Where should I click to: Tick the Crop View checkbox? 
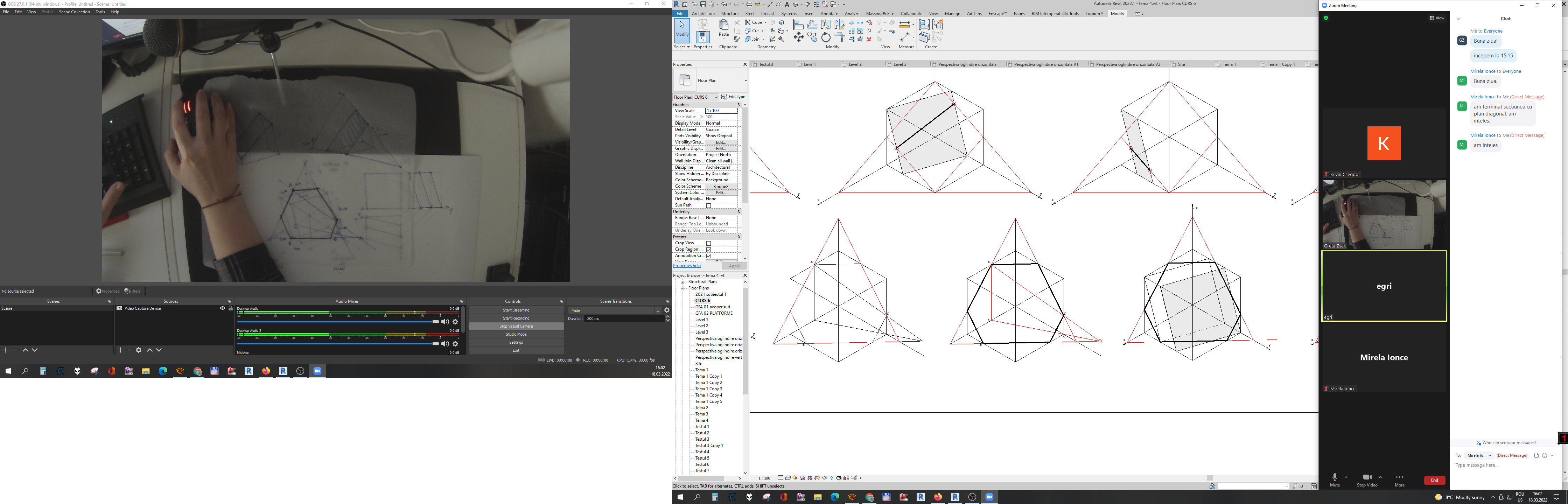(x=708, y=244)
